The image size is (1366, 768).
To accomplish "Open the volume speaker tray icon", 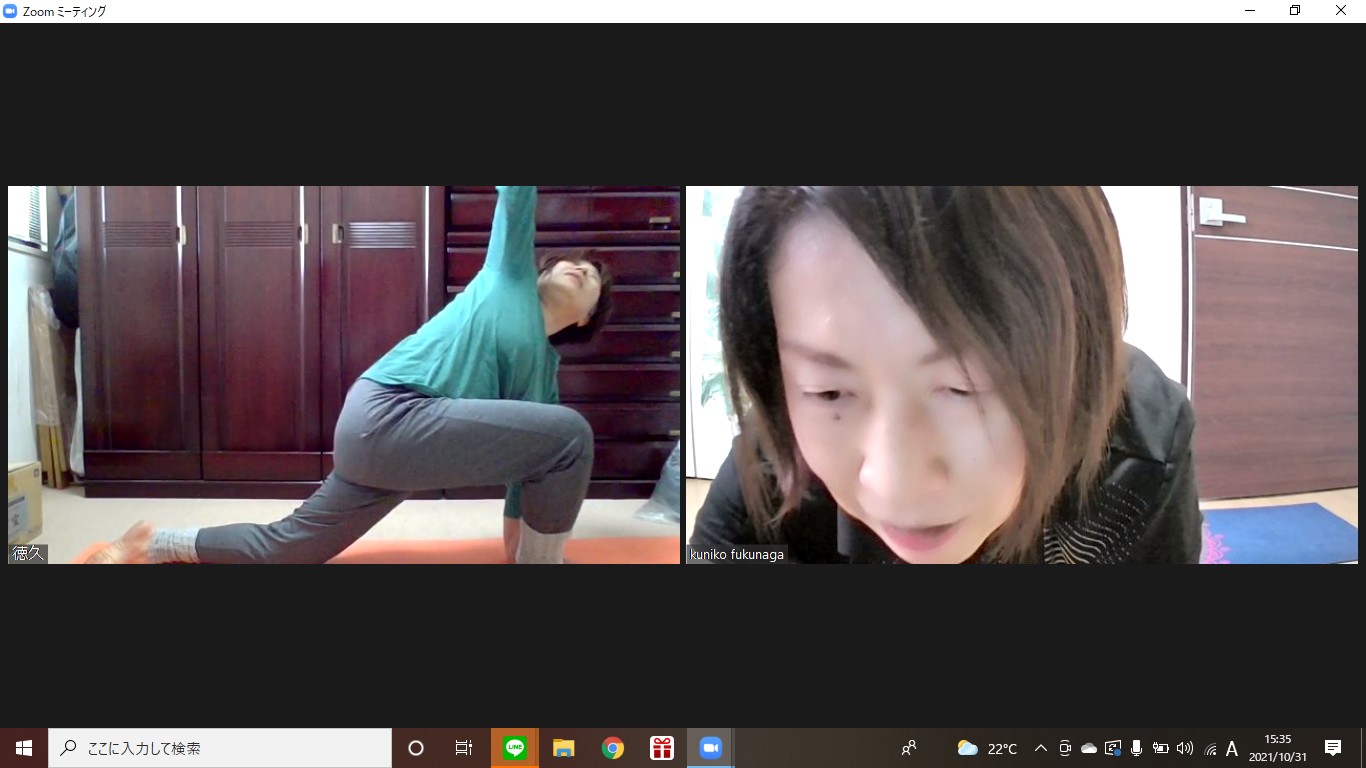I will tap(1185, 748).
